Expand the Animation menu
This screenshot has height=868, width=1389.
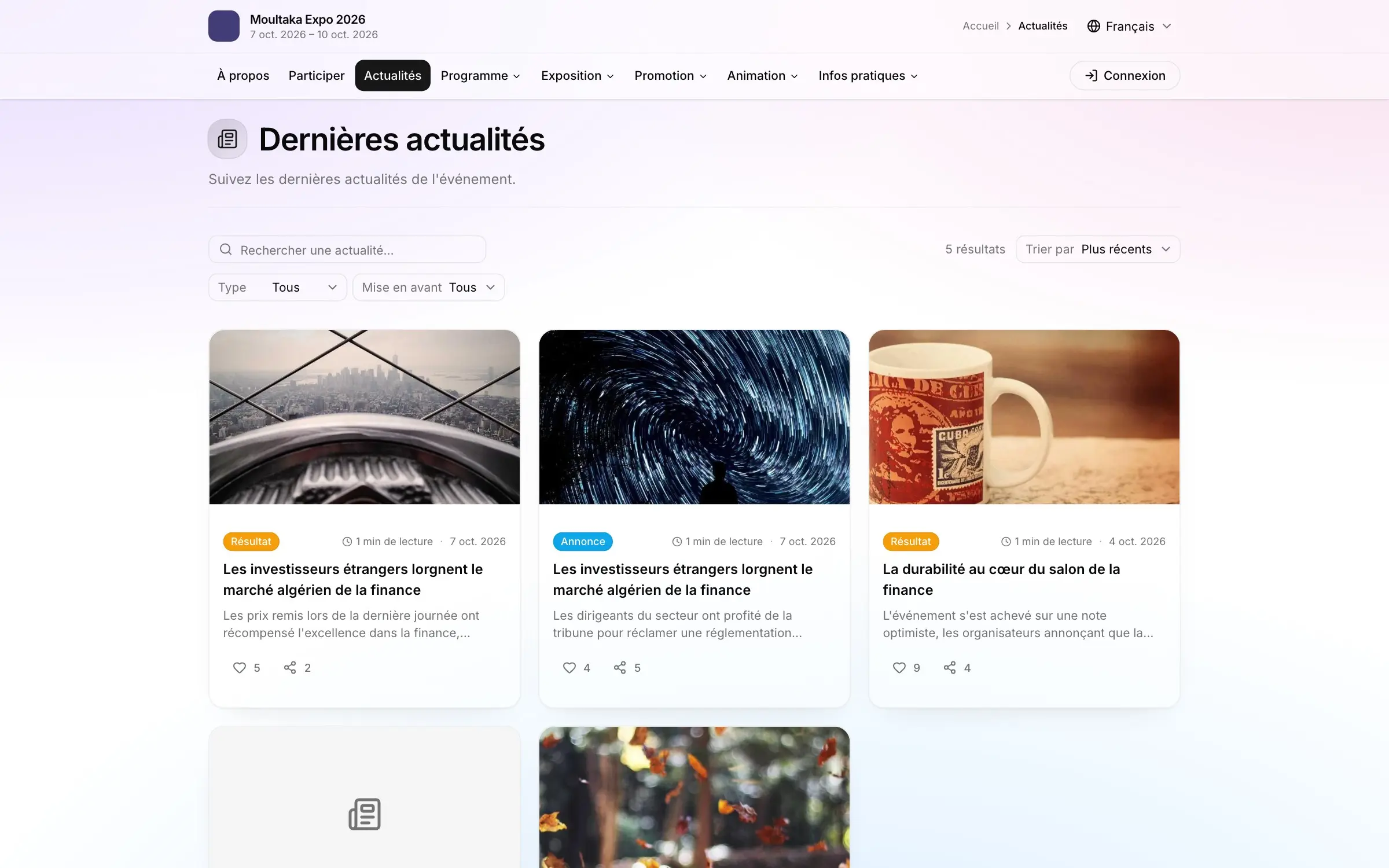click(x=762, y=76)
